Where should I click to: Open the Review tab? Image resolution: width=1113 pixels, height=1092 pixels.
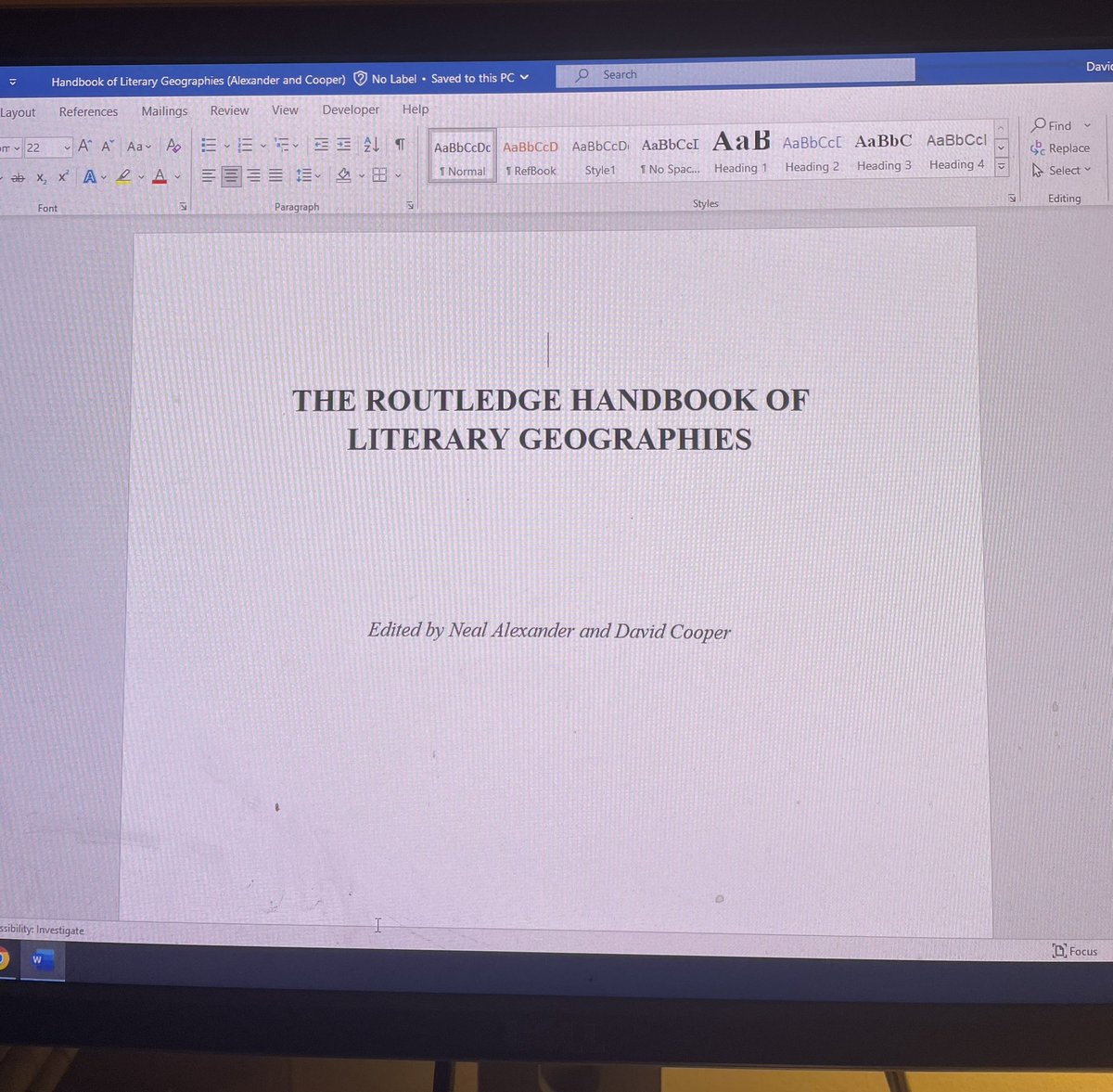click(x=229, y=110)
